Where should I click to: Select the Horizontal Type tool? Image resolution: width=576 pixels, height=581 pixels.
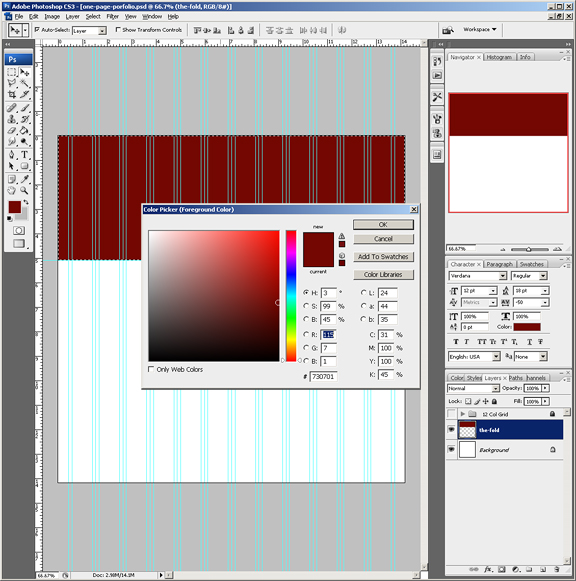[24, 155]
